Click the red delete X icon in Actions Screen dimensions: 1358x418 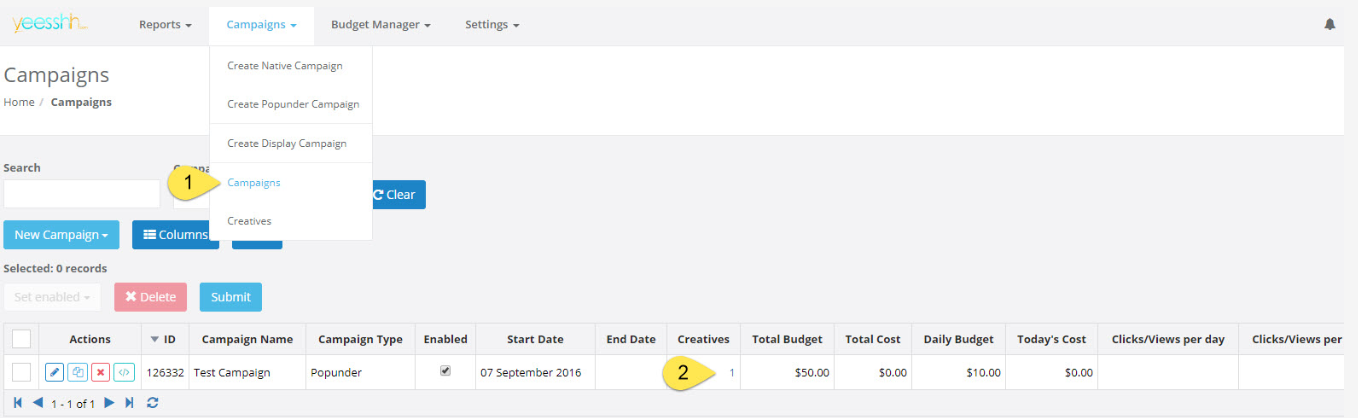[100, 372]
